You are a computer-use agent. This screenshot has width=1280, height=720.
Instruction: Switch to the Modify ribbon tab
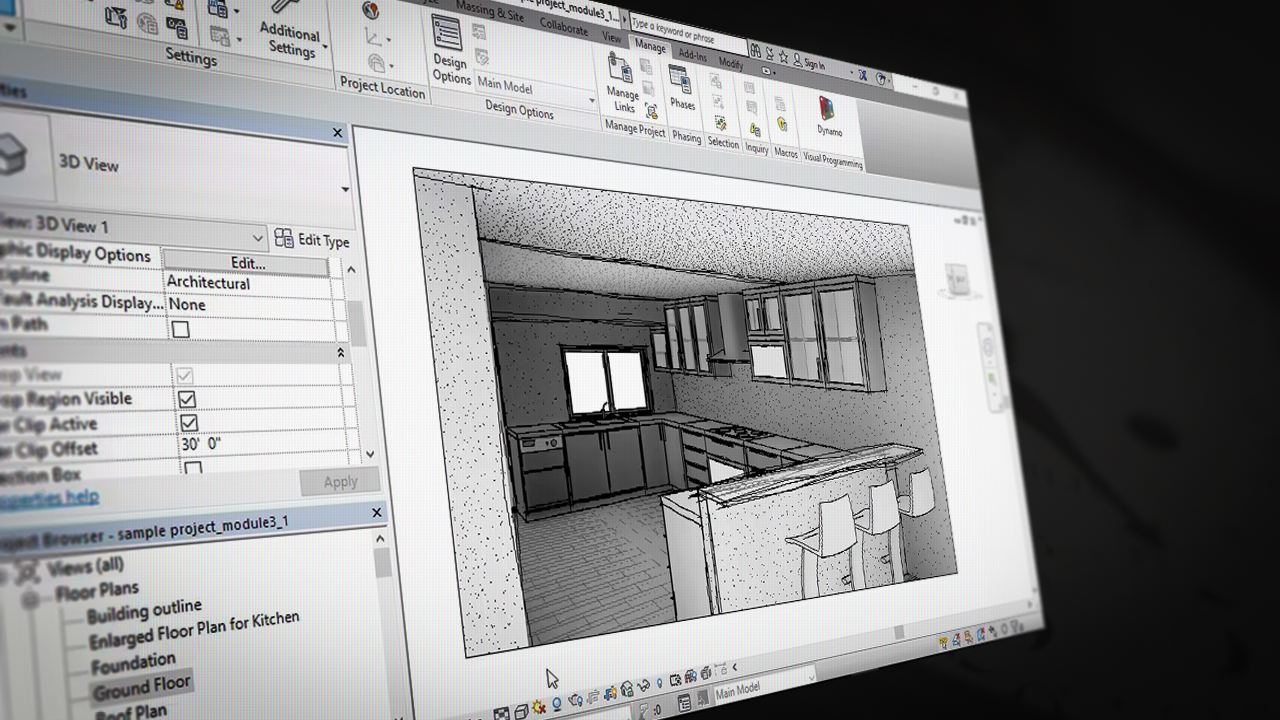(x=730, y=63)
